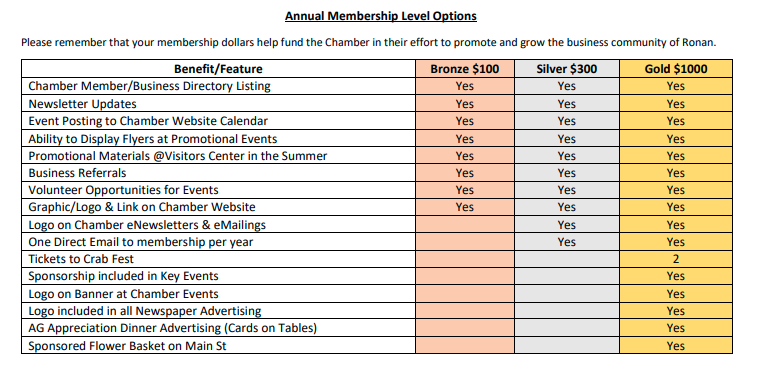Click Gold cell showing 2 Crab Fest tickets
This screenshot has width=768, height=386.
coord(676,259)
